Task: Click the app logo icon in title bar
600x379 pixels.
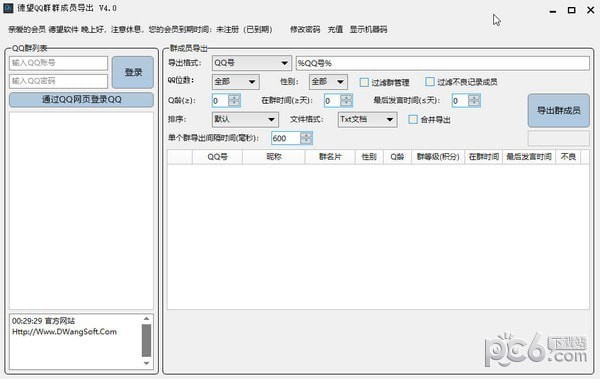Action: click(8, 8)
